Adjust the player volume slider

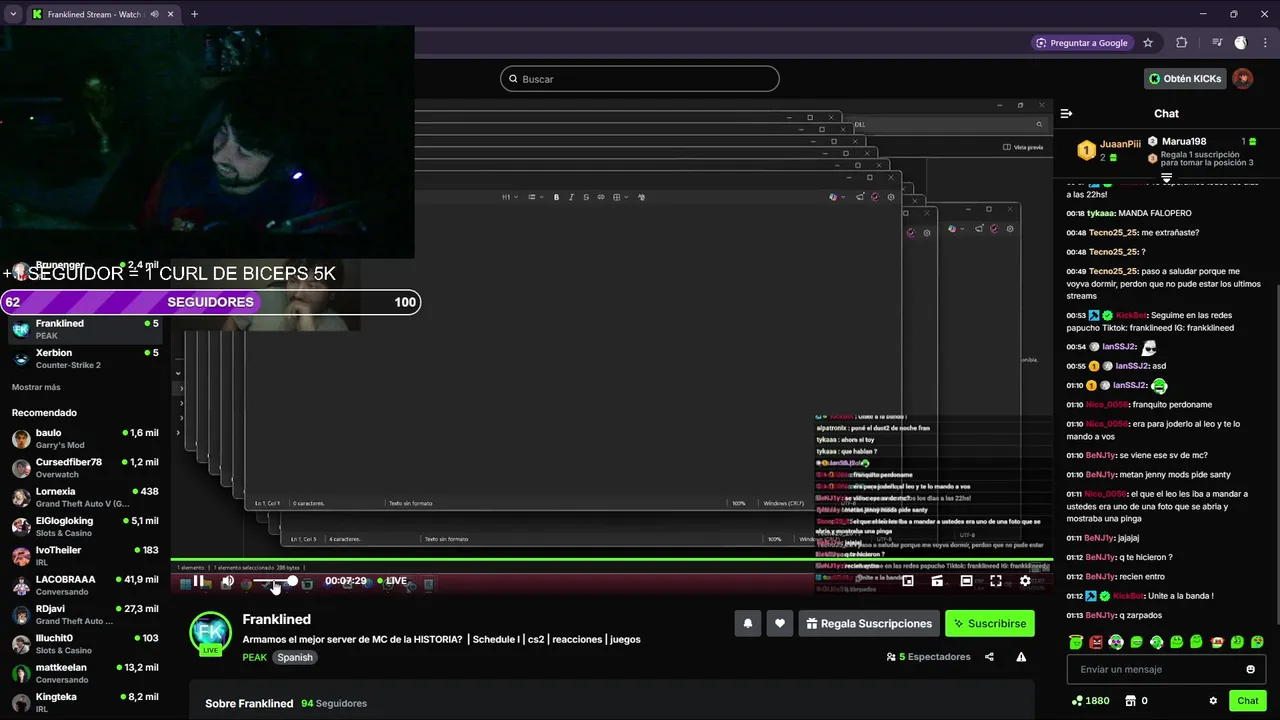273,581
